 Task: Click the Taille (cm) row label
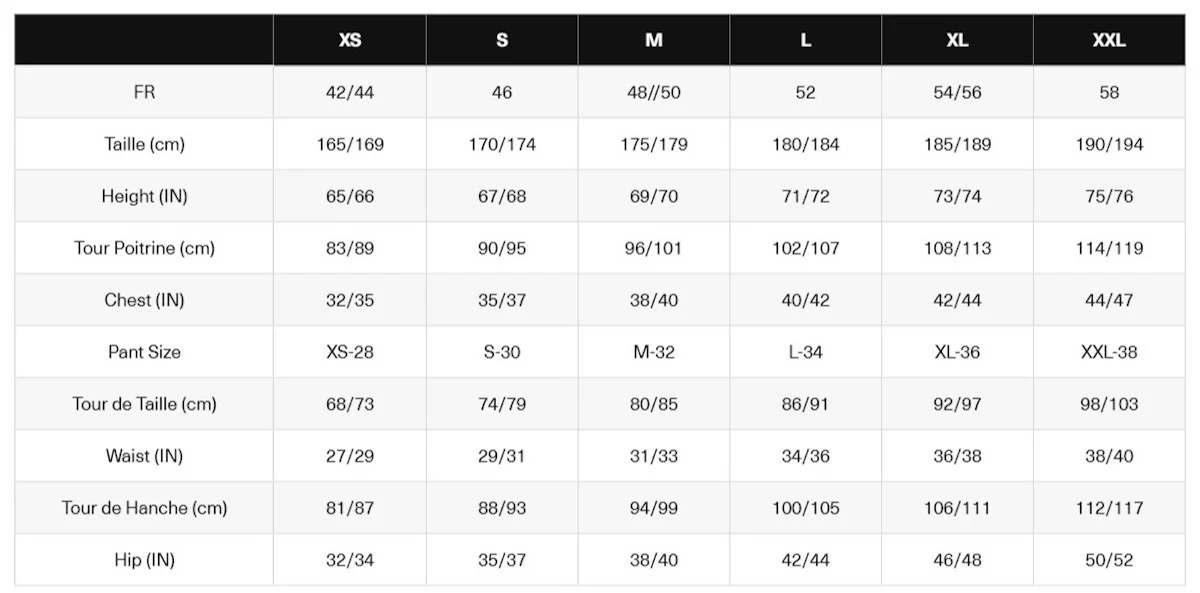coord(144,144)
